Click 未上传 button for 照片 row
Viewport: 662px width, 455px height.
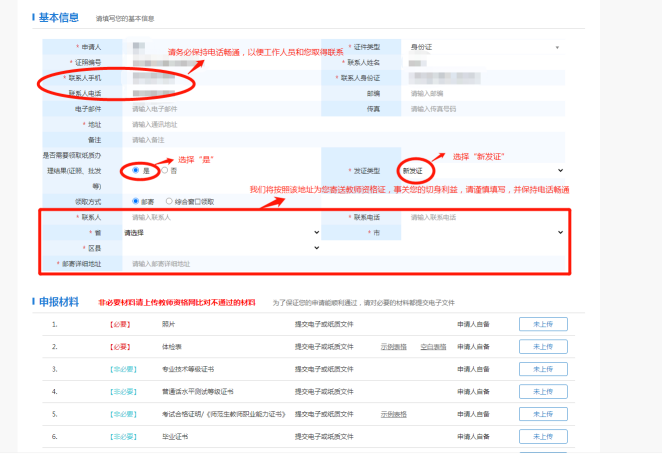pos(543,324)
